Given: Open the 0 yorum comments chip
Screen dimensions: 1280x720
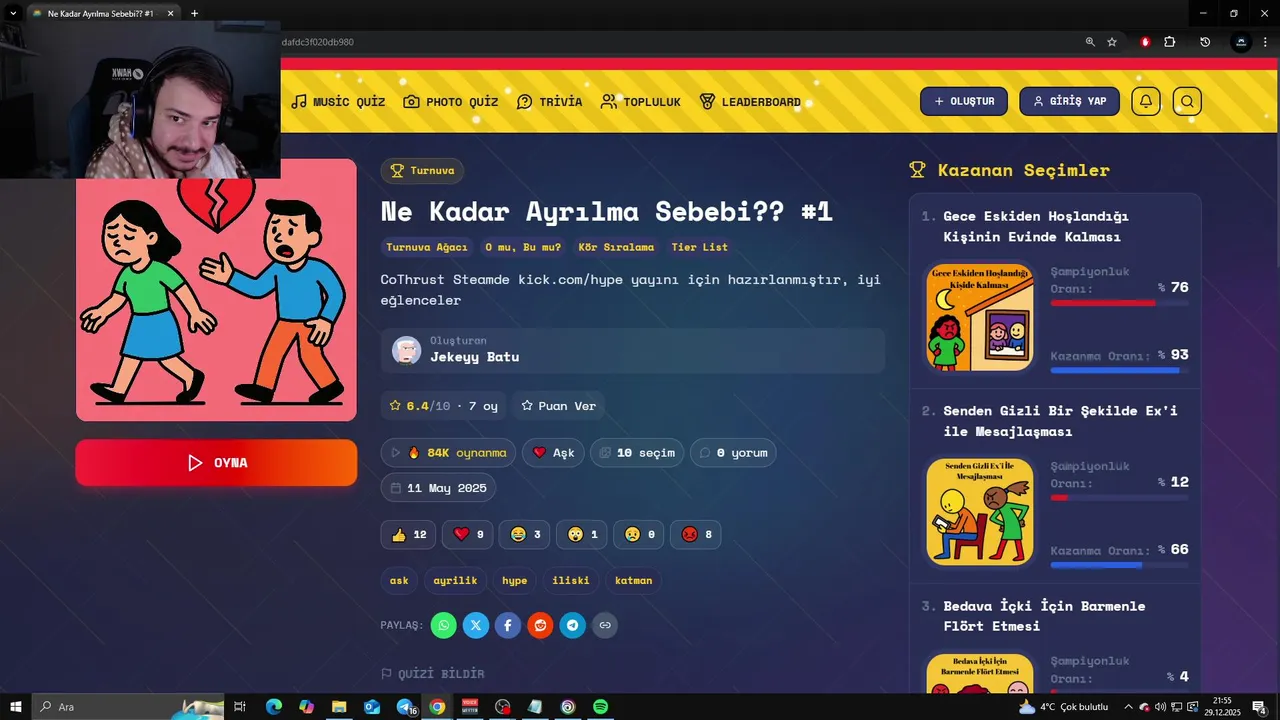Looking at the screenshot, I should click(733, 453).
